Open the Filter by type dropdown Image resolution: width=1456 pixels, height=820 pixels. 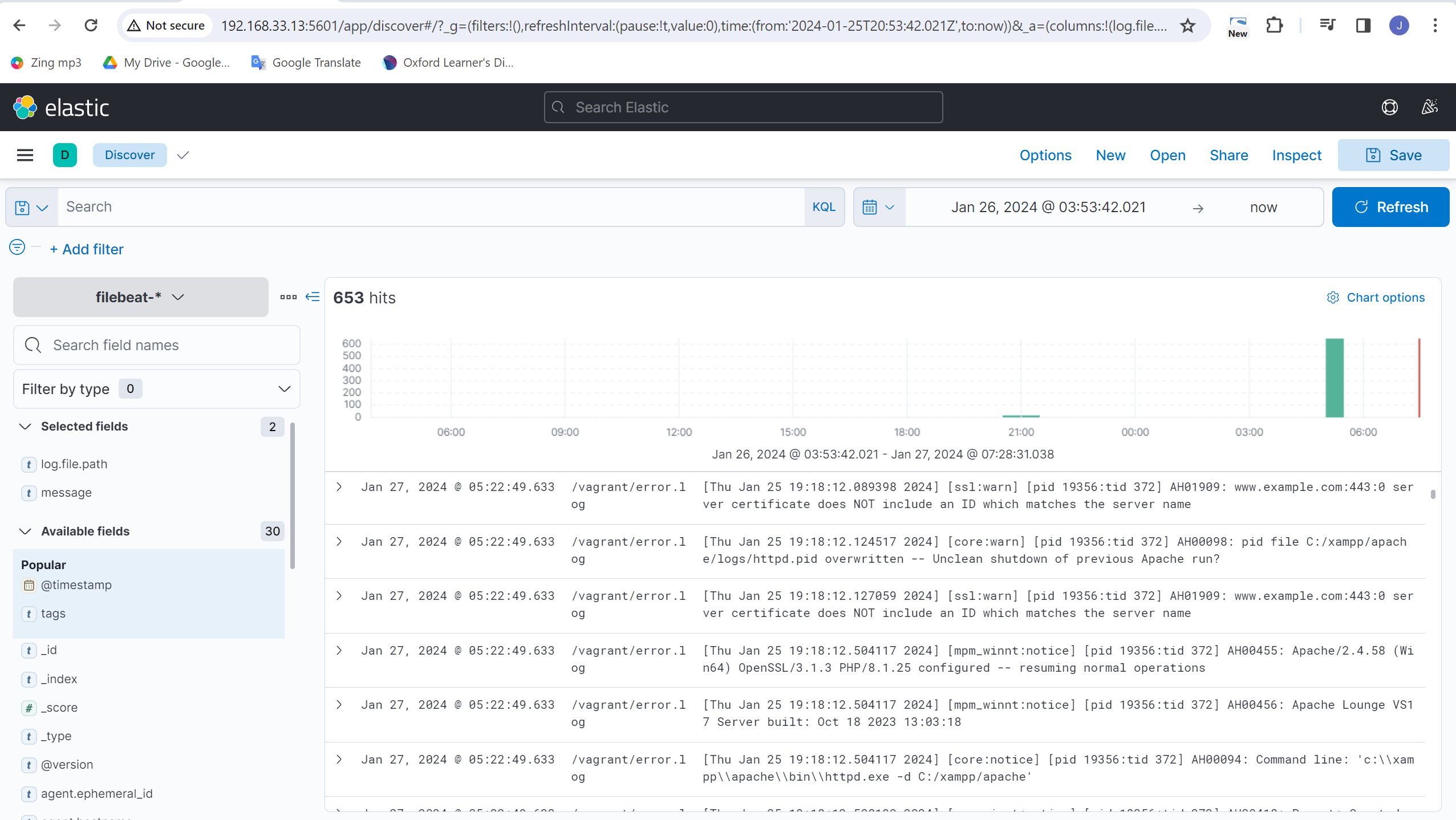(156, 389)
